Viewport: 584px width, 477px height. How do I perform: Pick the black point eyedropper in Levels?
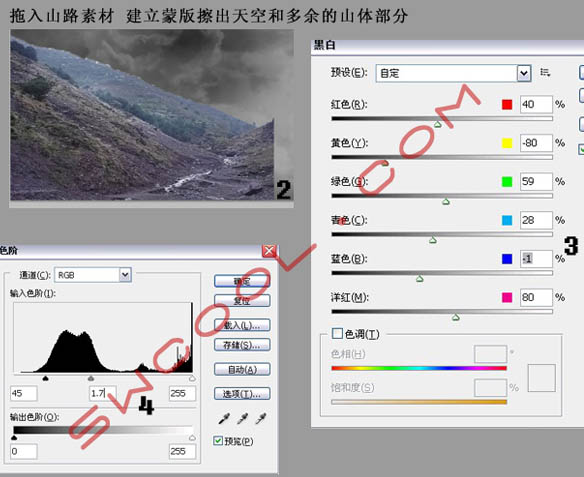click(x=224, y=419)
